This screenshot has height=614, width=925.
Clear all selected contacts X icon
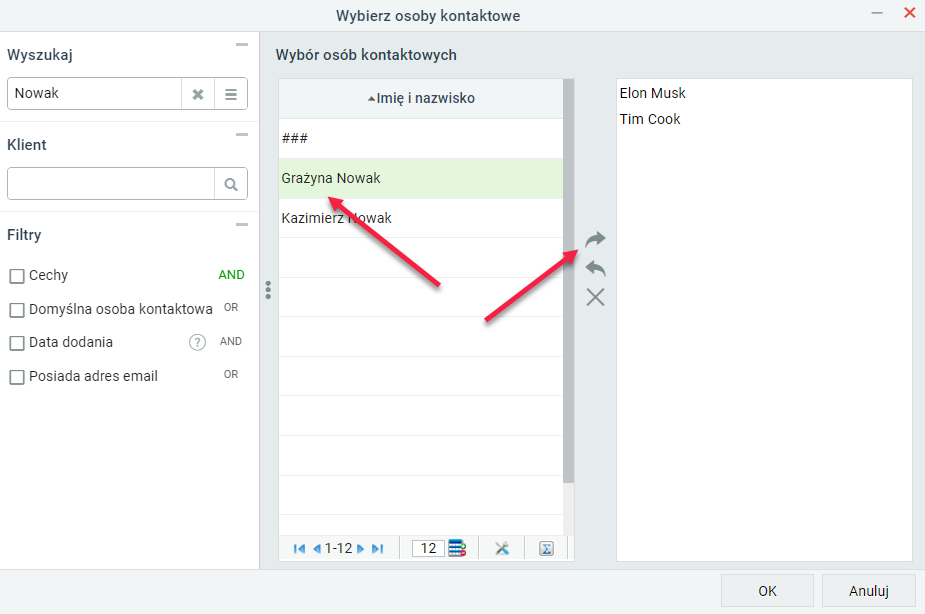click(x=595, y=297)
